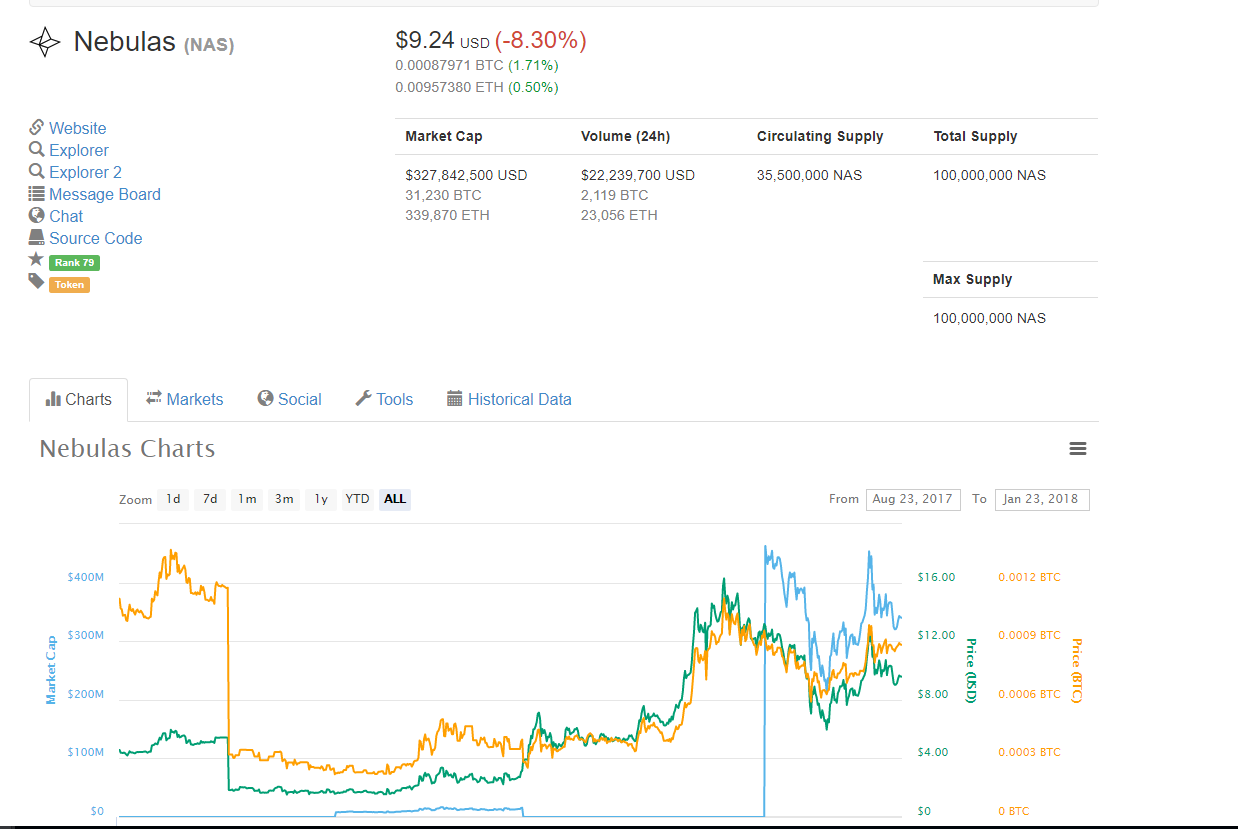Click the 0.00957380 ETH price line
1238x829 pixels.
click(x=477, y=87)
